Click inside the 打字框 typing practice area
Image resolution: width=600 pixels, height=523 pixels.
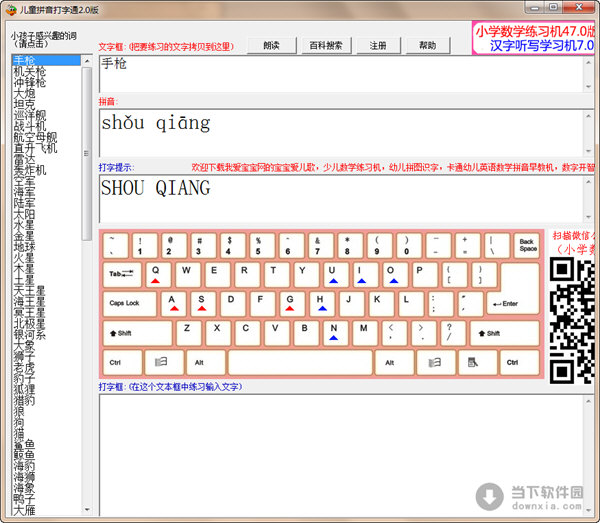[342, 455]
